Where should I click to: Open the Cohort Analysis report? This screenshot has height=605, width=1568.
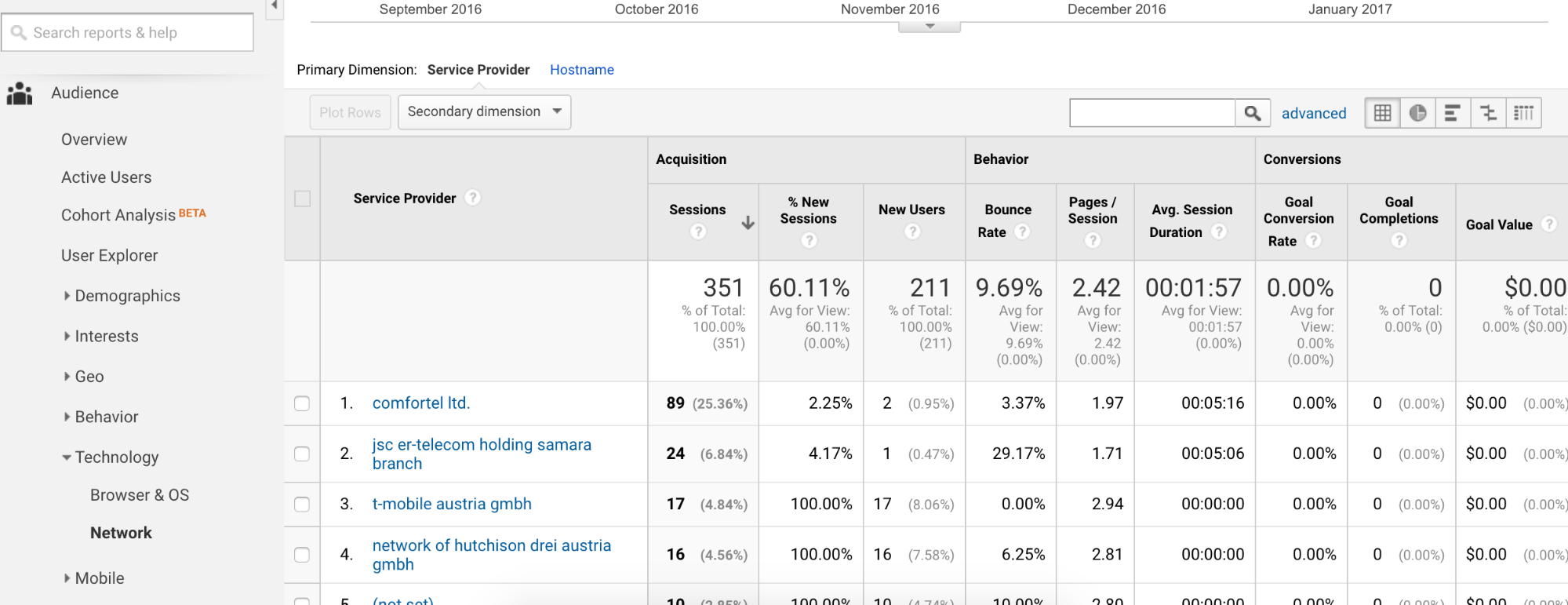pos(118,215)
